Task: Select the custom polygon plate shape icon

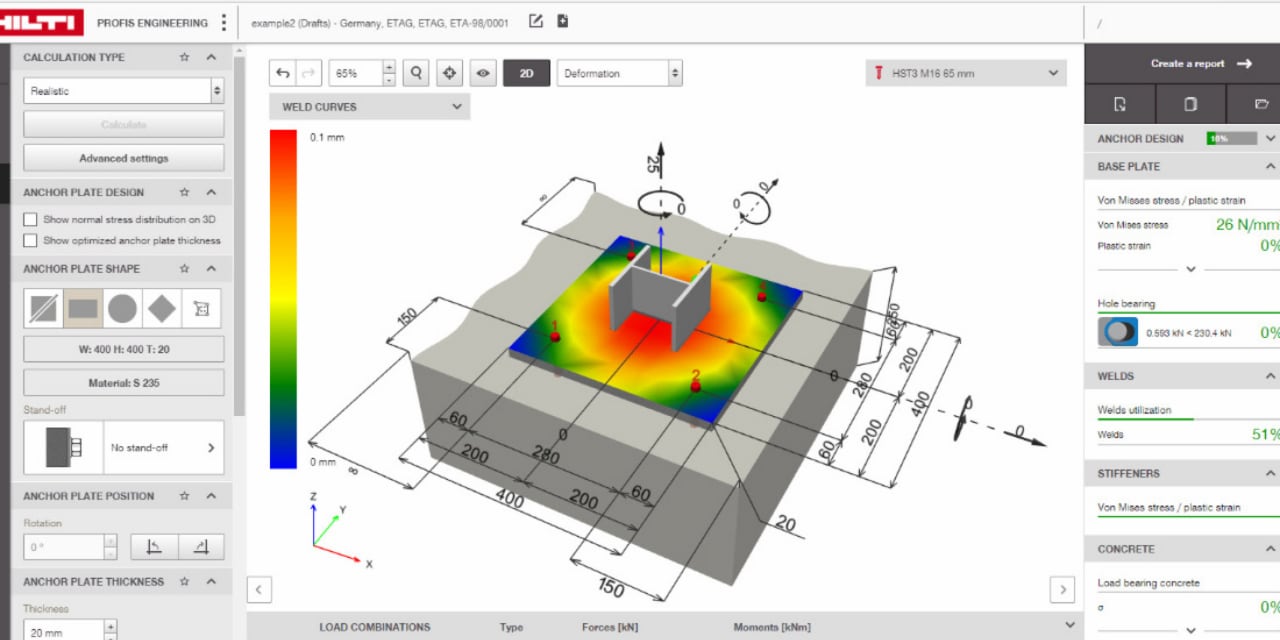Action: 200,308
